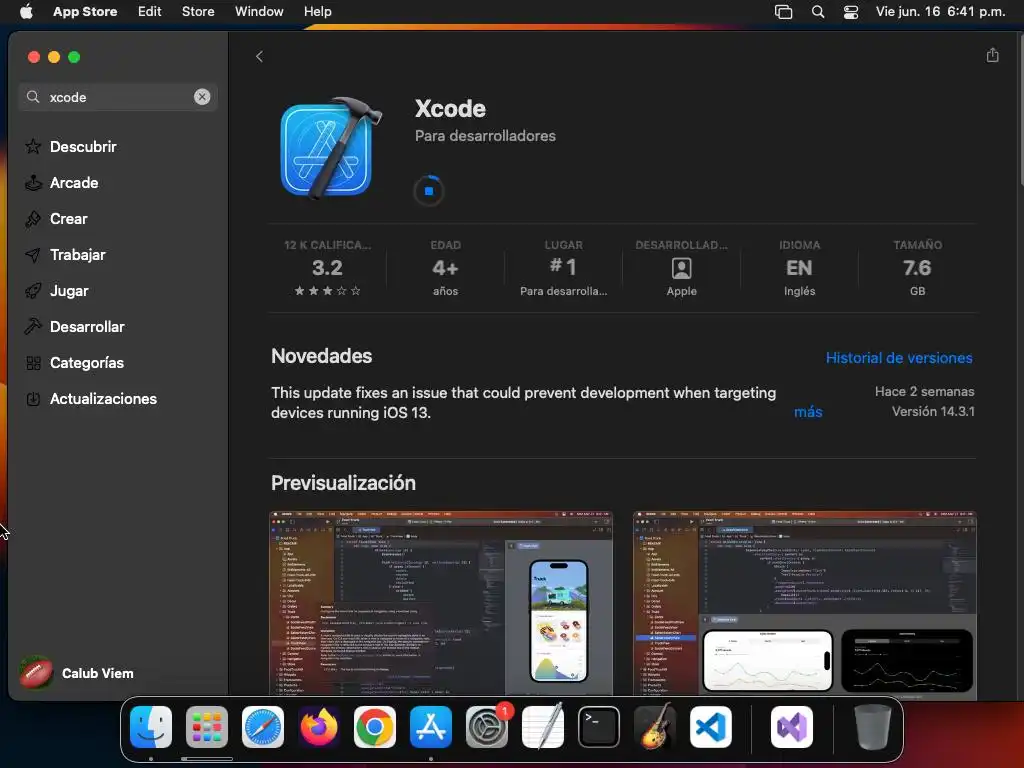
Task: Click the App Store Dock icon
Action: pos(431,727)
